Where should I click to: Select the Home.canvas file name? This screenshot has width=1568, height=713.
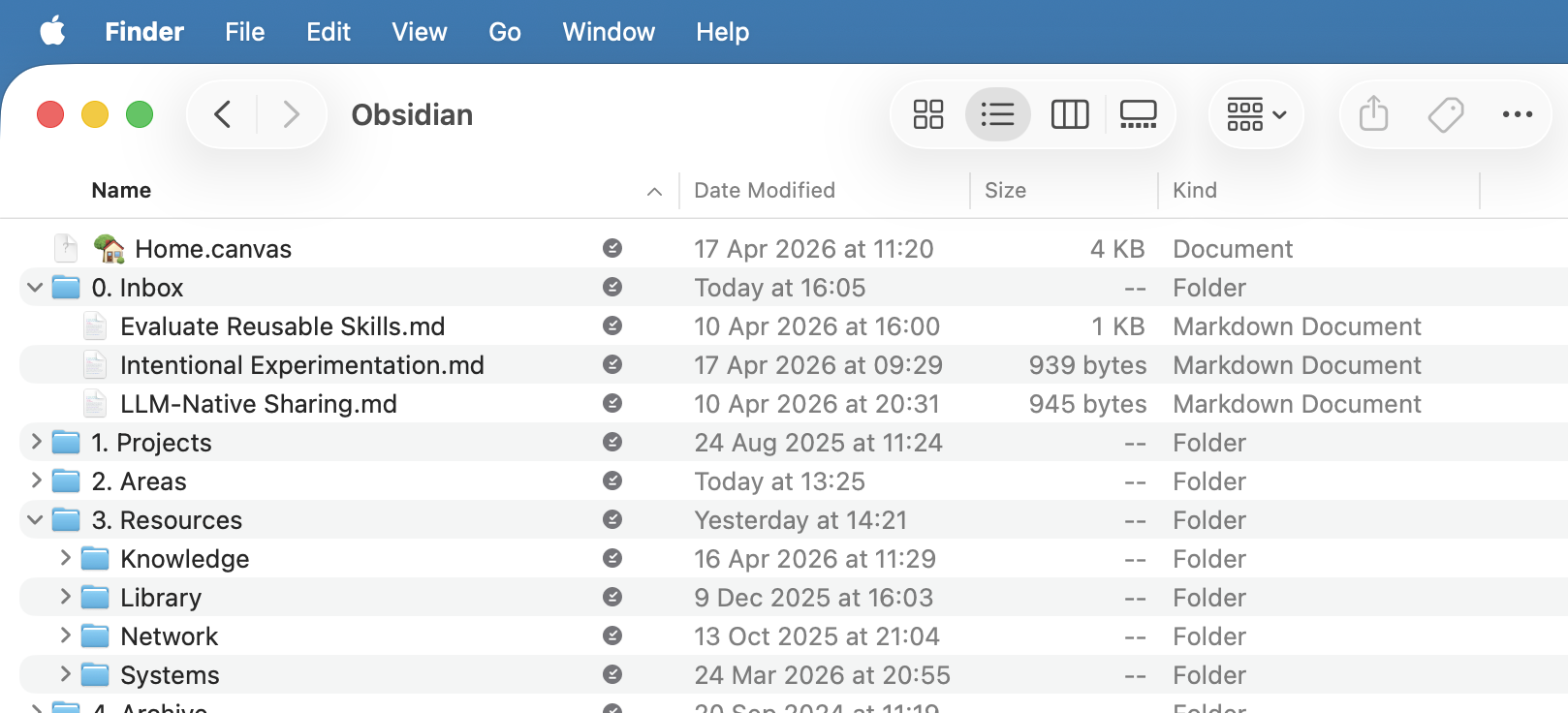(x=213, y=249)
